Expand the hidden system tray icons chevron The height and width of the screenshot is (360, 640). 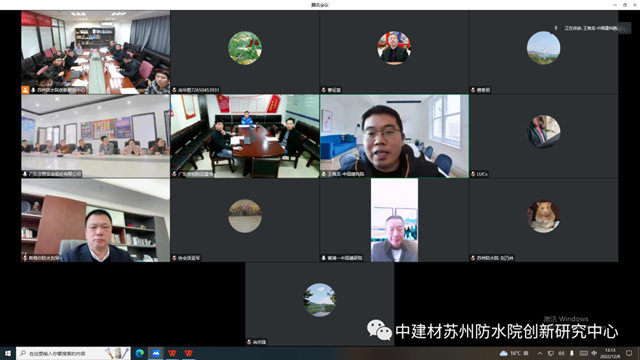[x=540, y=353]
